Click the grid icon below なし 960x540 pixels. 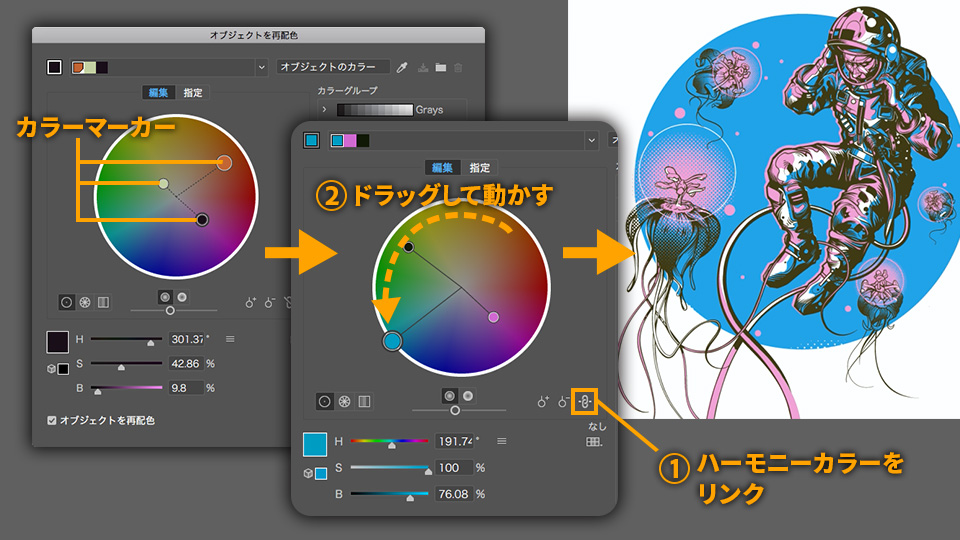(594, 441)
